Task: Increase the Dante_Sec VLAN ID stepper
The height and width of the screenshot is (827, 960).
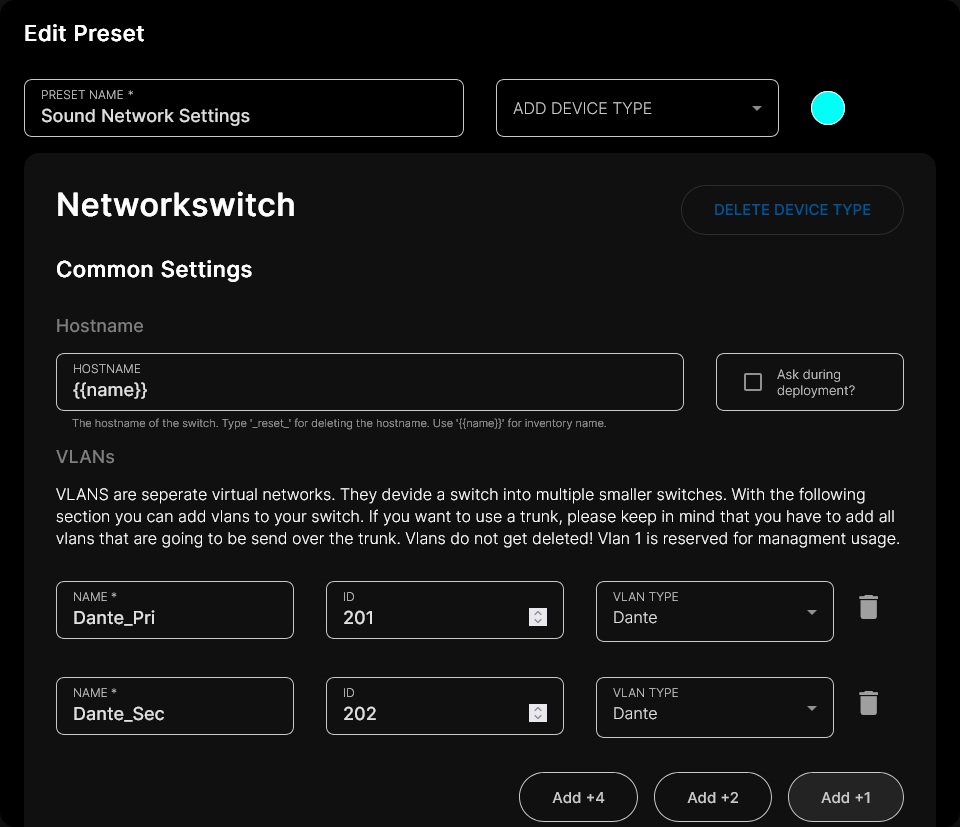Action: pos(538,709)
